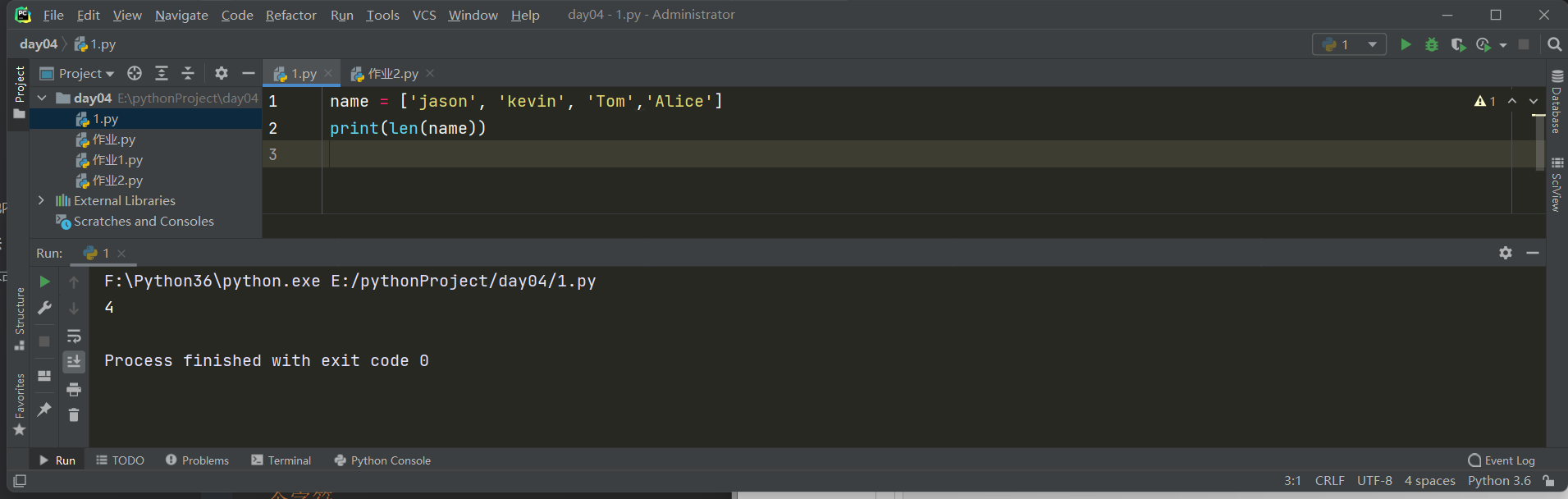Select 作业1.py in the project tree
Viewport: 1568px width, 499px height.
[117, 160]
